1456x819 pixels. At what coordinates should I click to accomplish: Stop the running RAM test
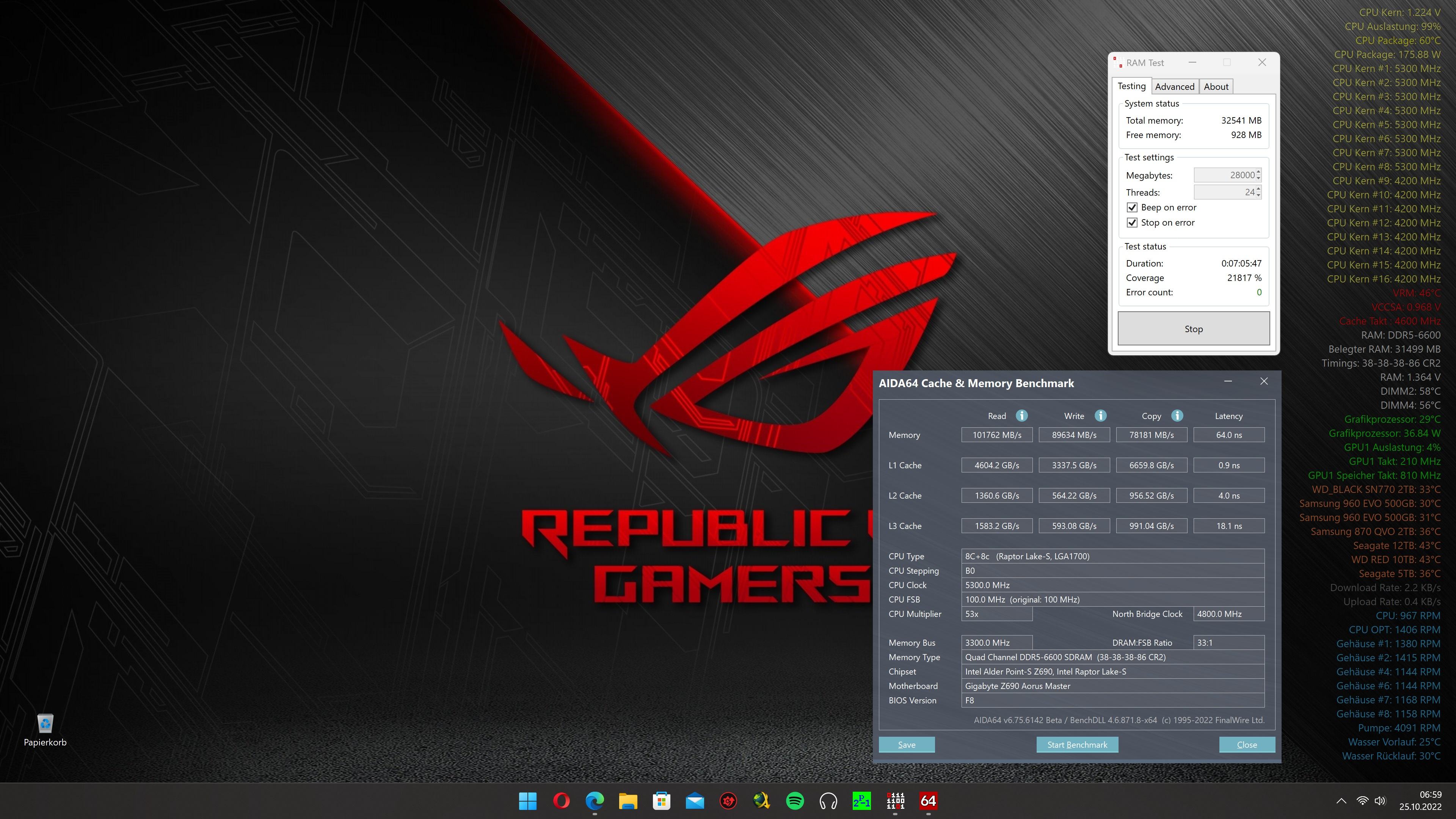coord(1194,329)
